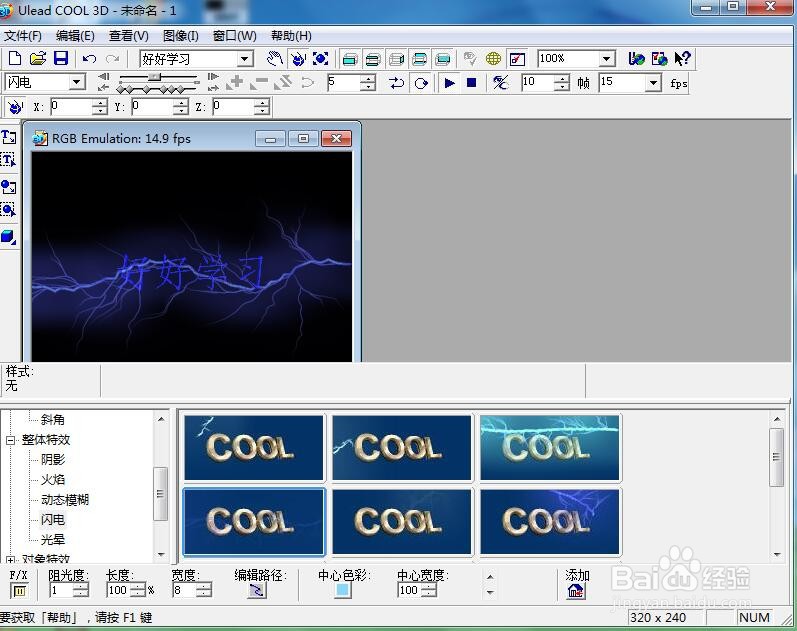Go to the previous frame arrow
The image size is (797, 631).
(103, 77)
